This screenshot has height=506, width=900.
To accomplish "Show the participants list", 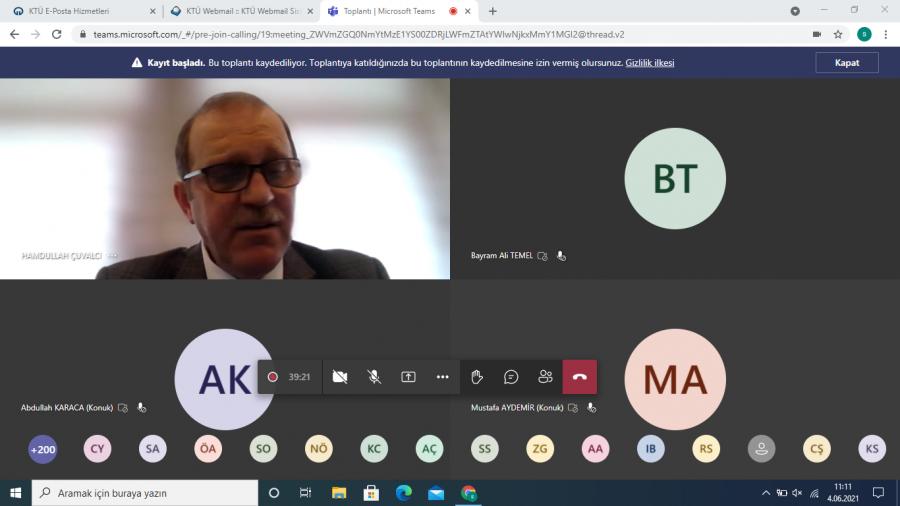I will (x=545, y=377).
